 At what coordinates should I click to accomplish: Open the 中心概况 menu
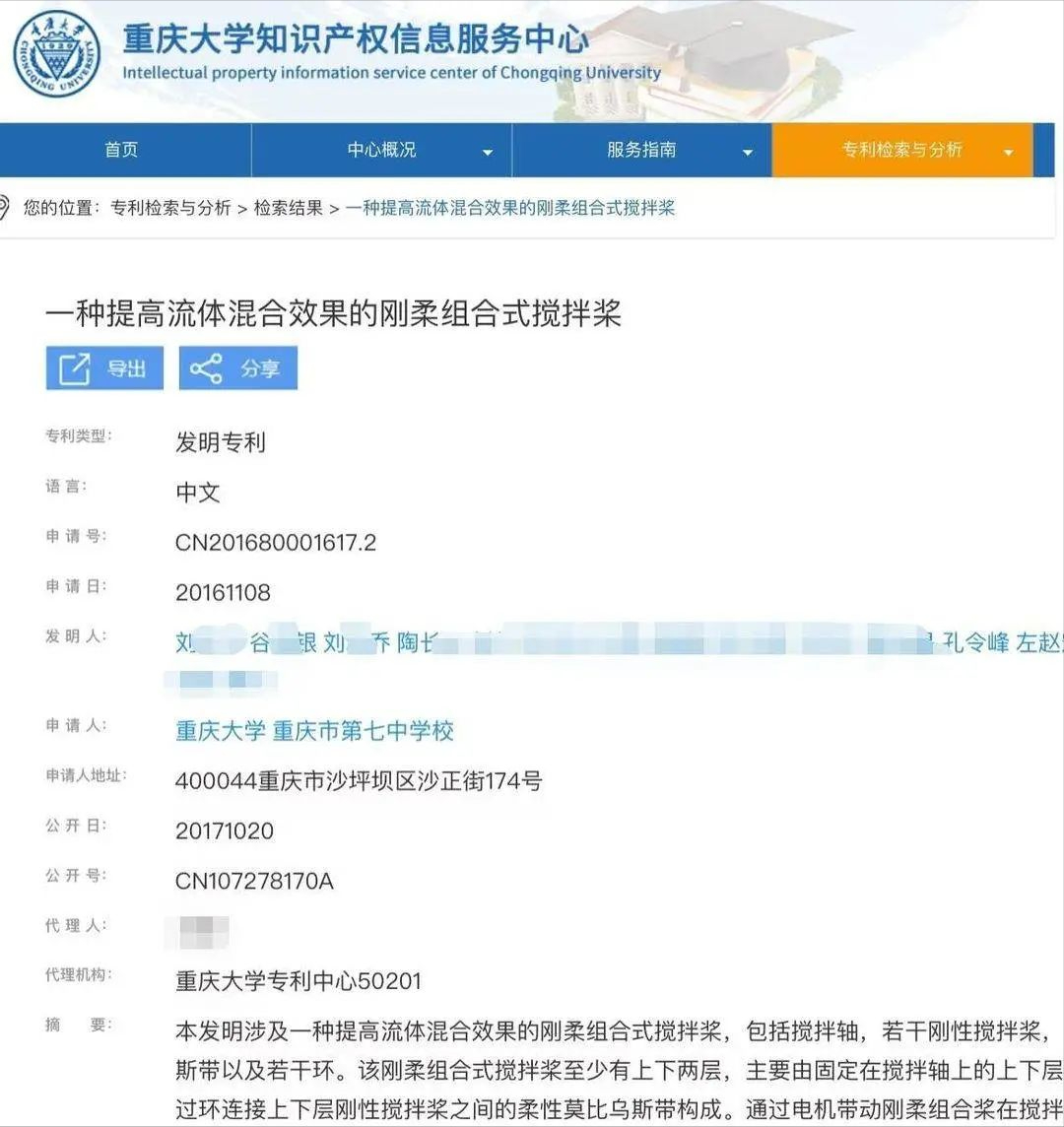pos(381,150)
